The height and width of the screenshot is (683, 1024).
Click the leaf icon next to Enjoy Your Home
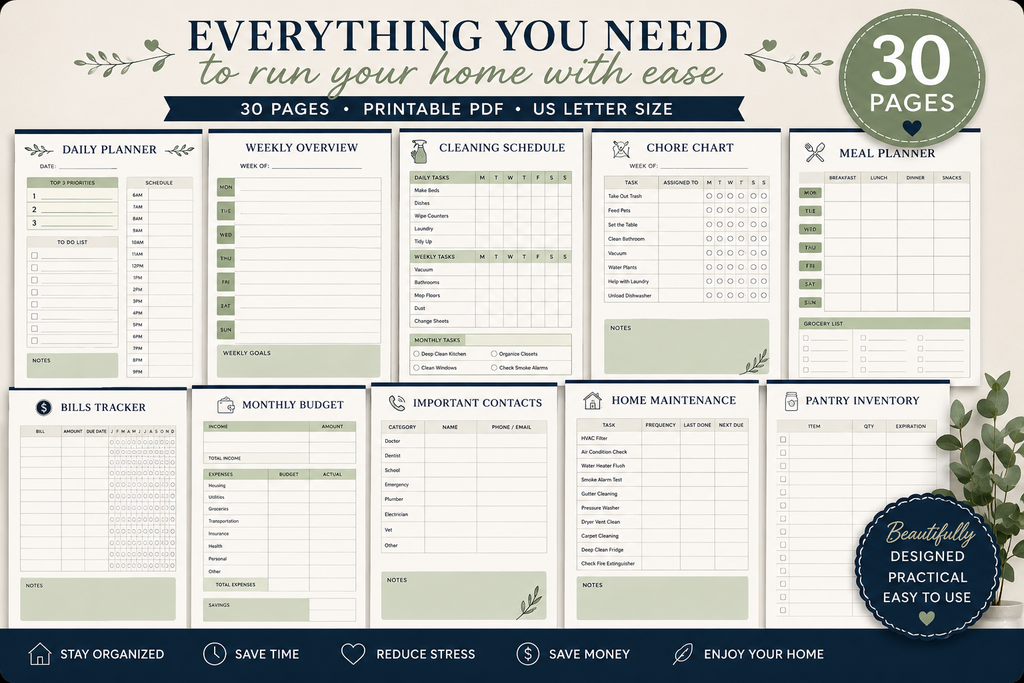(682, 654)
